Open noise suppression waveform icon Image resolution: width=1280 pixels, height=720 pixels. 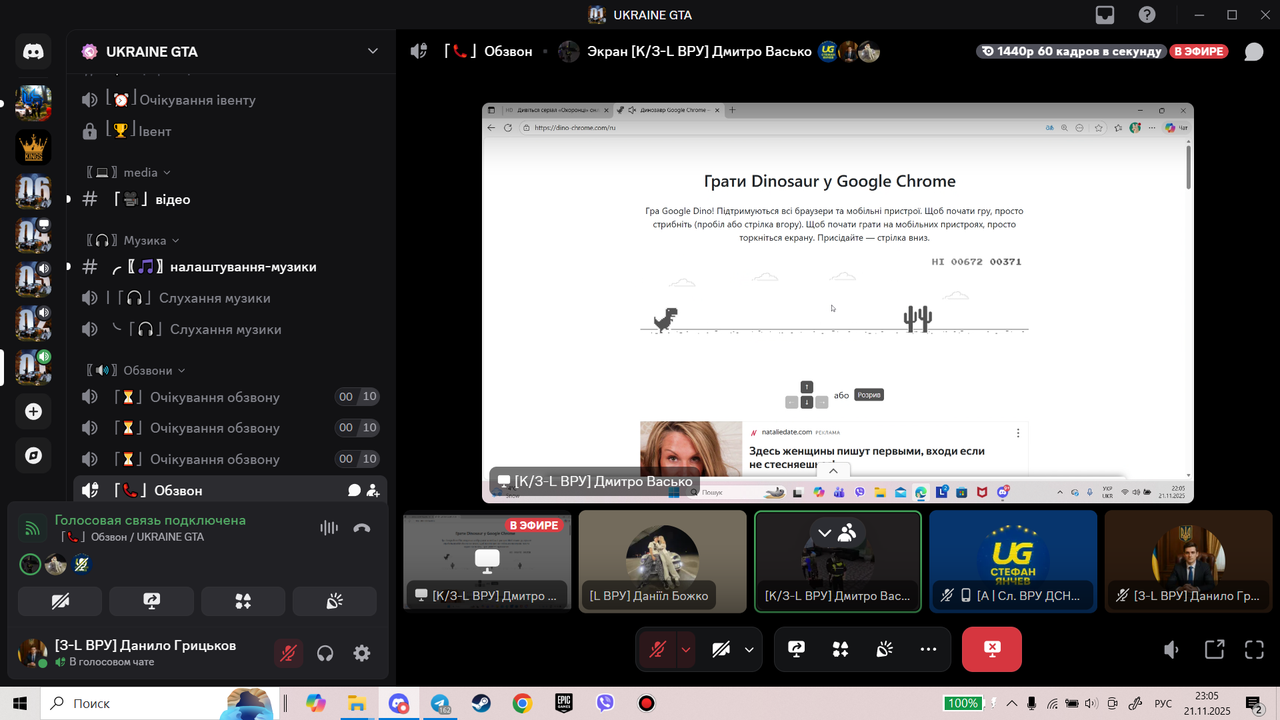[328, 528]
